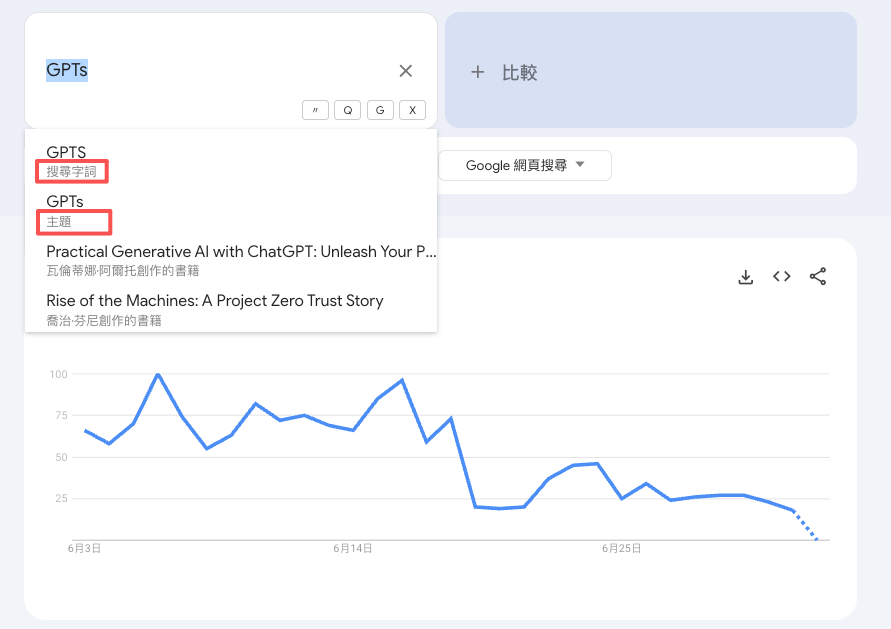Clear the GPTs search term with X
The width and height of the screenshot is (891, 629).
tap(405, 71)
